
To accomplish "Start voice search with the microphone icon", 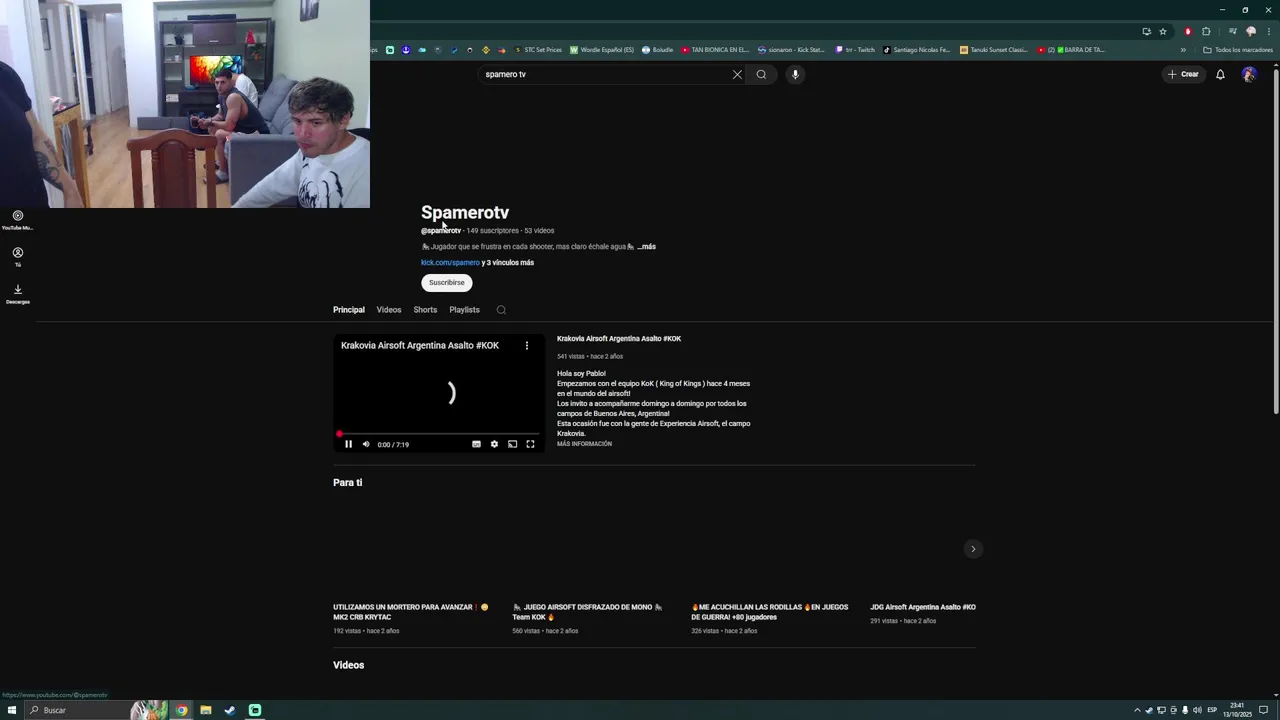I will [x=795, y=74].
